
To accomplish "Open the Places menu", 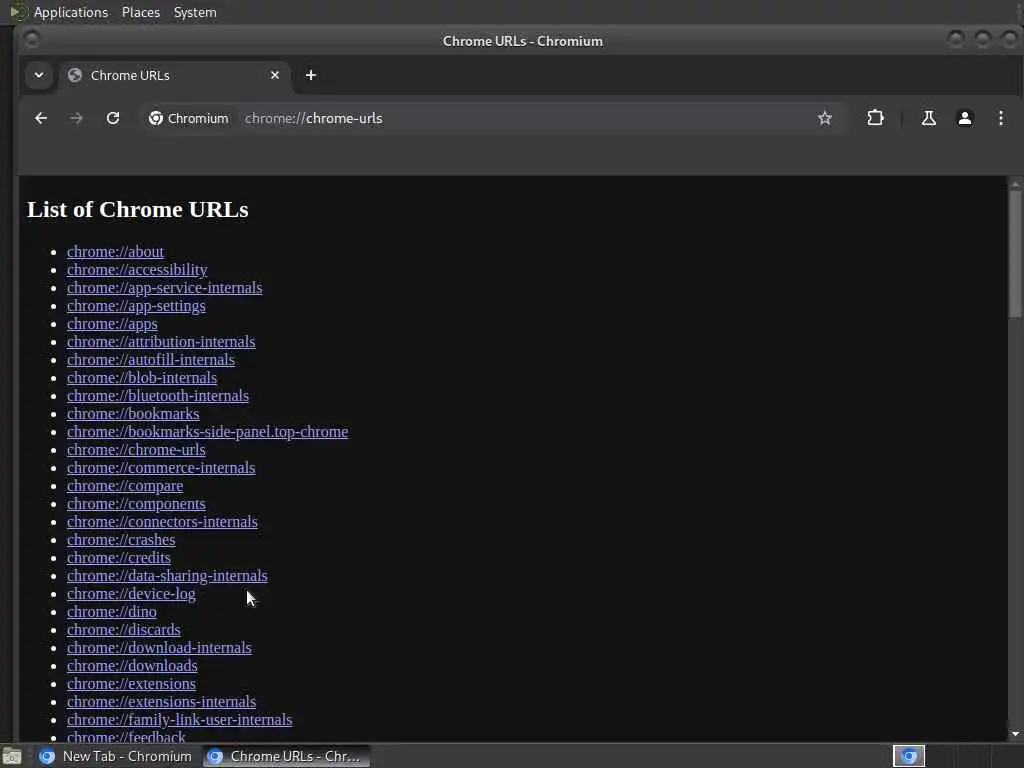I will tap(141, 12).
